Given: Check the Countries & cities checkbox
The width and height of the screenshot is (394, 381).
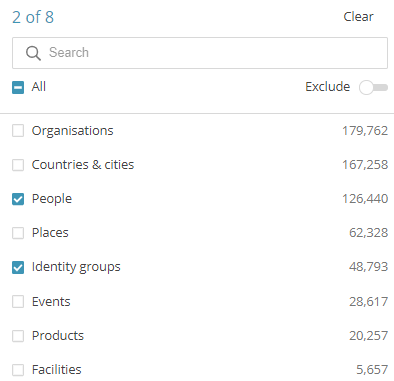Looking at the screenshot, I should (18, 165).
